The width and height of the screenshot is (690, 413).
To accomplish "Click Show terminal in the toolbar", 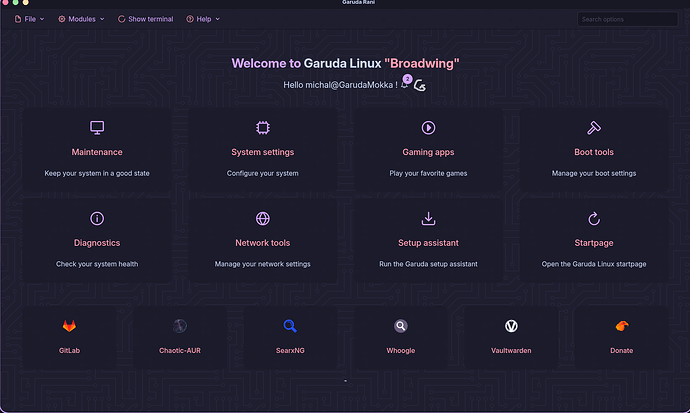I will tap(145, 19).
